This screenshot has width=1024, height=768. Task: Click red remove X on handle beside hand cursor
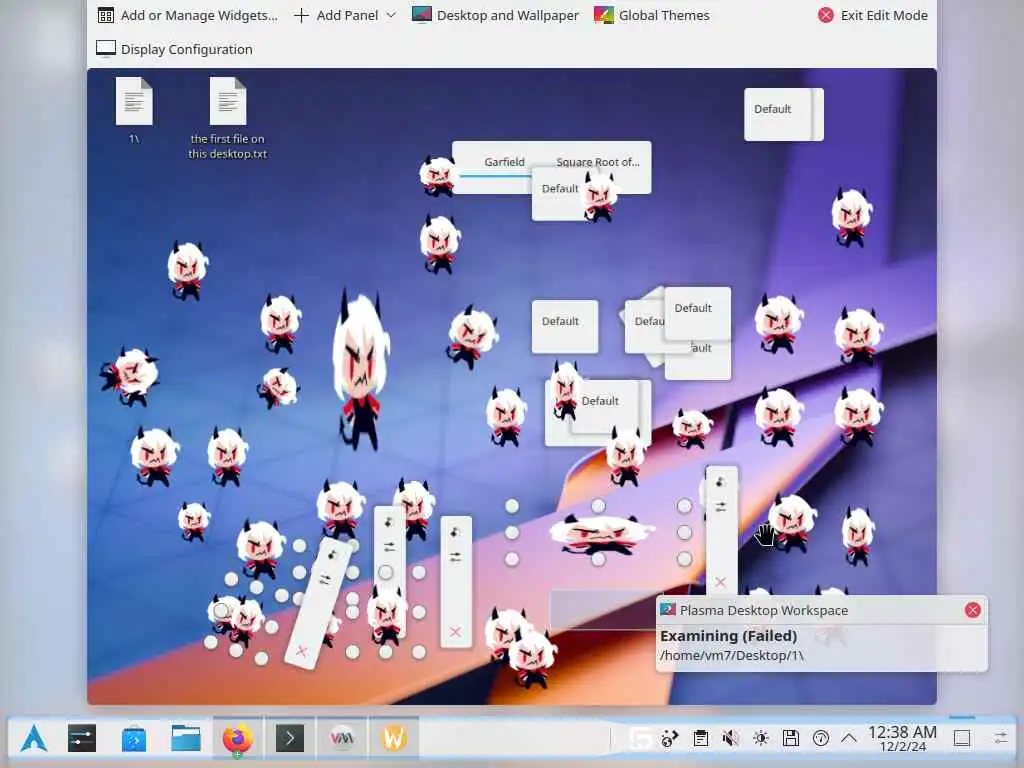[x=720, y=582]
